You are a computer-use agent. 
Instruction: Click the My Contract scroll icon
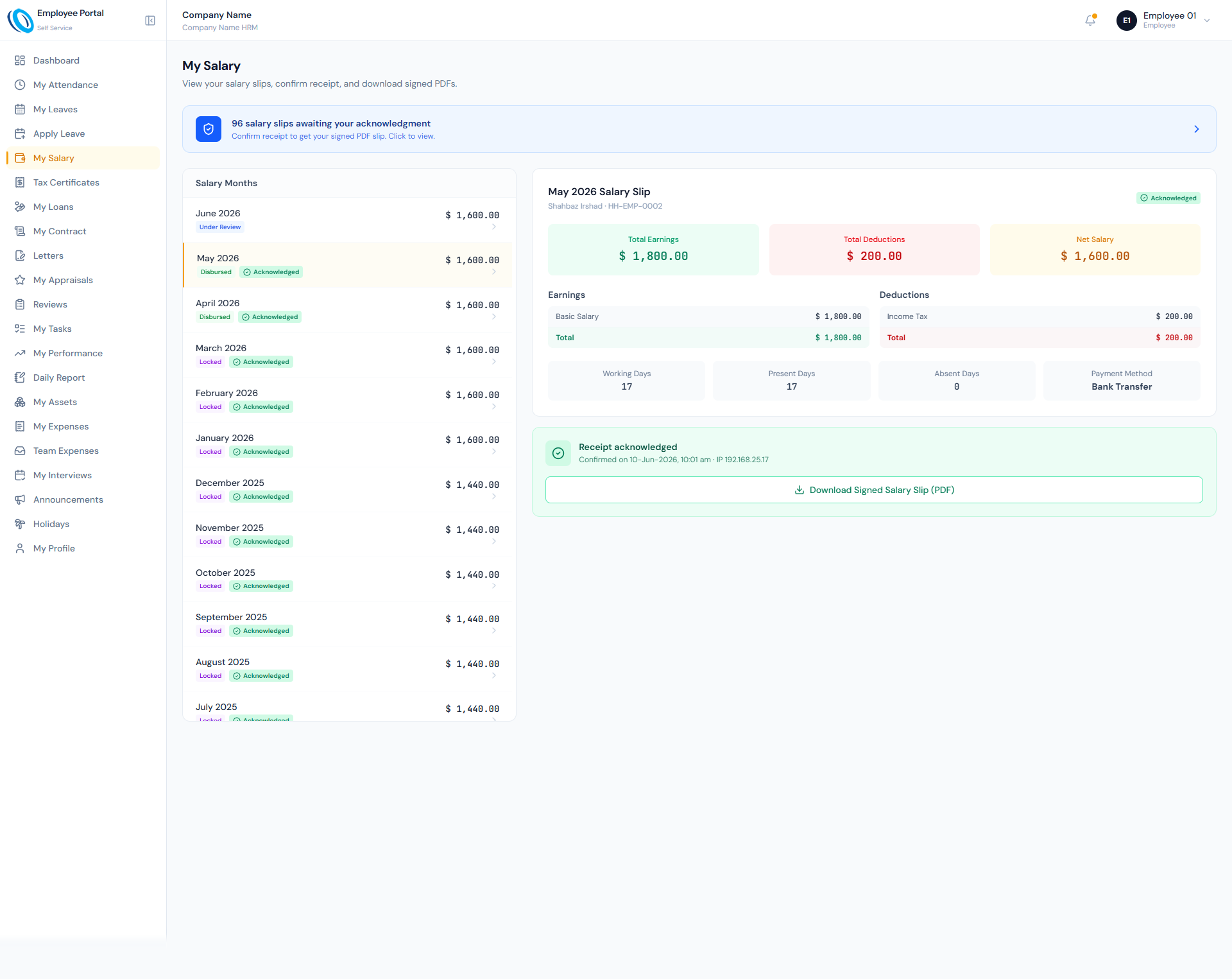pyautogui.click(x=20, y=231)
